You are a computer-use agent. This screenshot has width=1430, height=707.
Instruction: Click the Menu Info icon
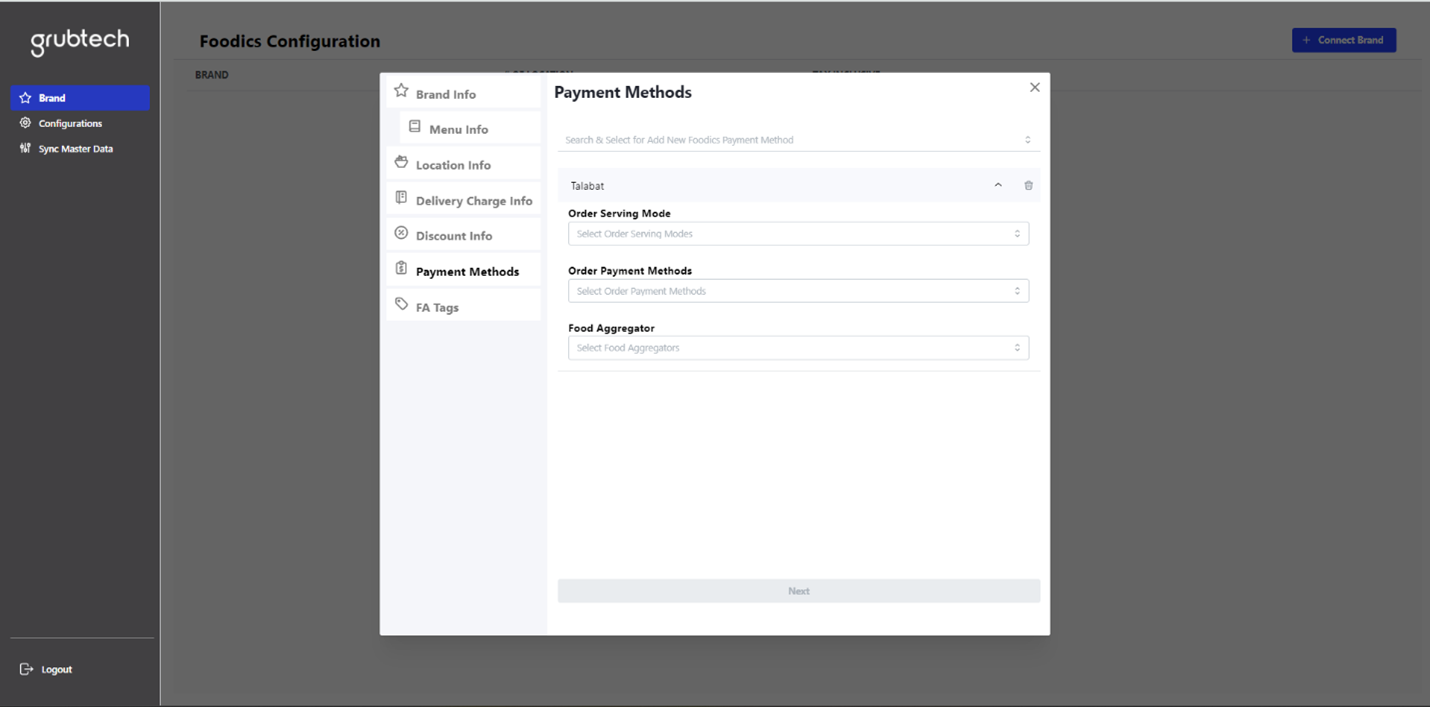pos(415,127)
